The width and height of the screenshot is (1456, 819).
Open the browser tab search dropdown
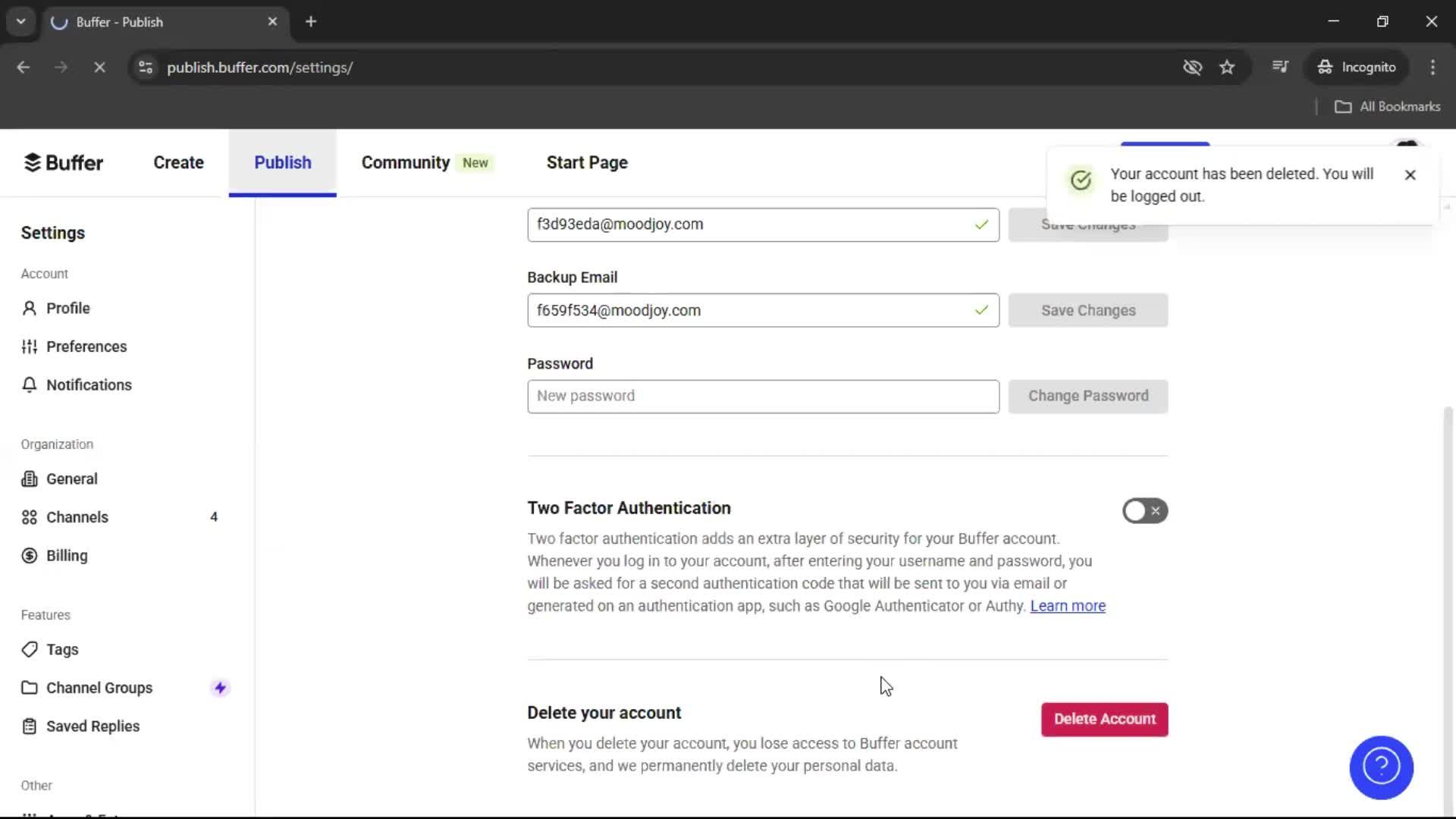[20, 21]
